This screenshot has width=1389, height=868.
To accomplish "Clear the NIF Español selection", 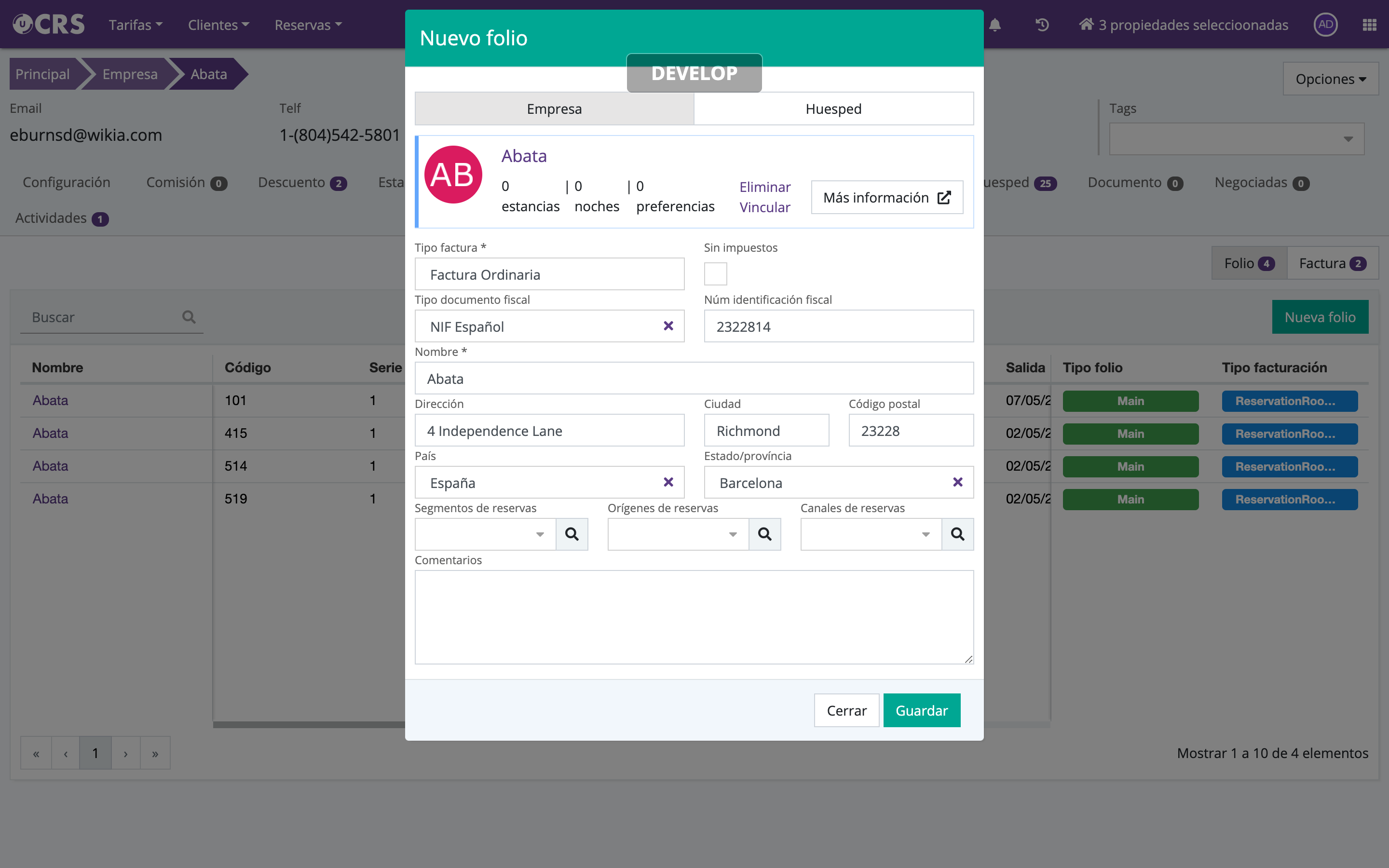I will (x=668, y=326).
